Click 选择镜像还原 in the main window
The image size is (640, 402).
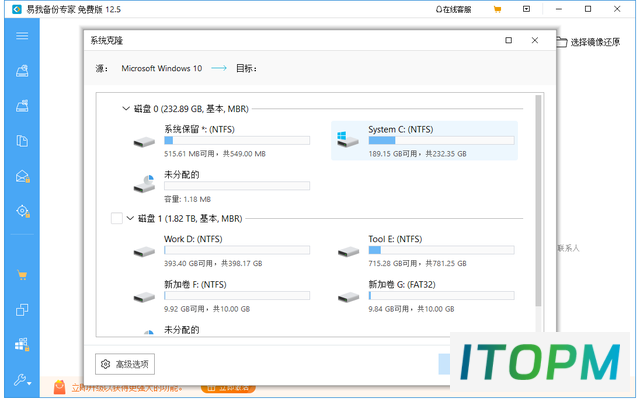tap(588, 42)
